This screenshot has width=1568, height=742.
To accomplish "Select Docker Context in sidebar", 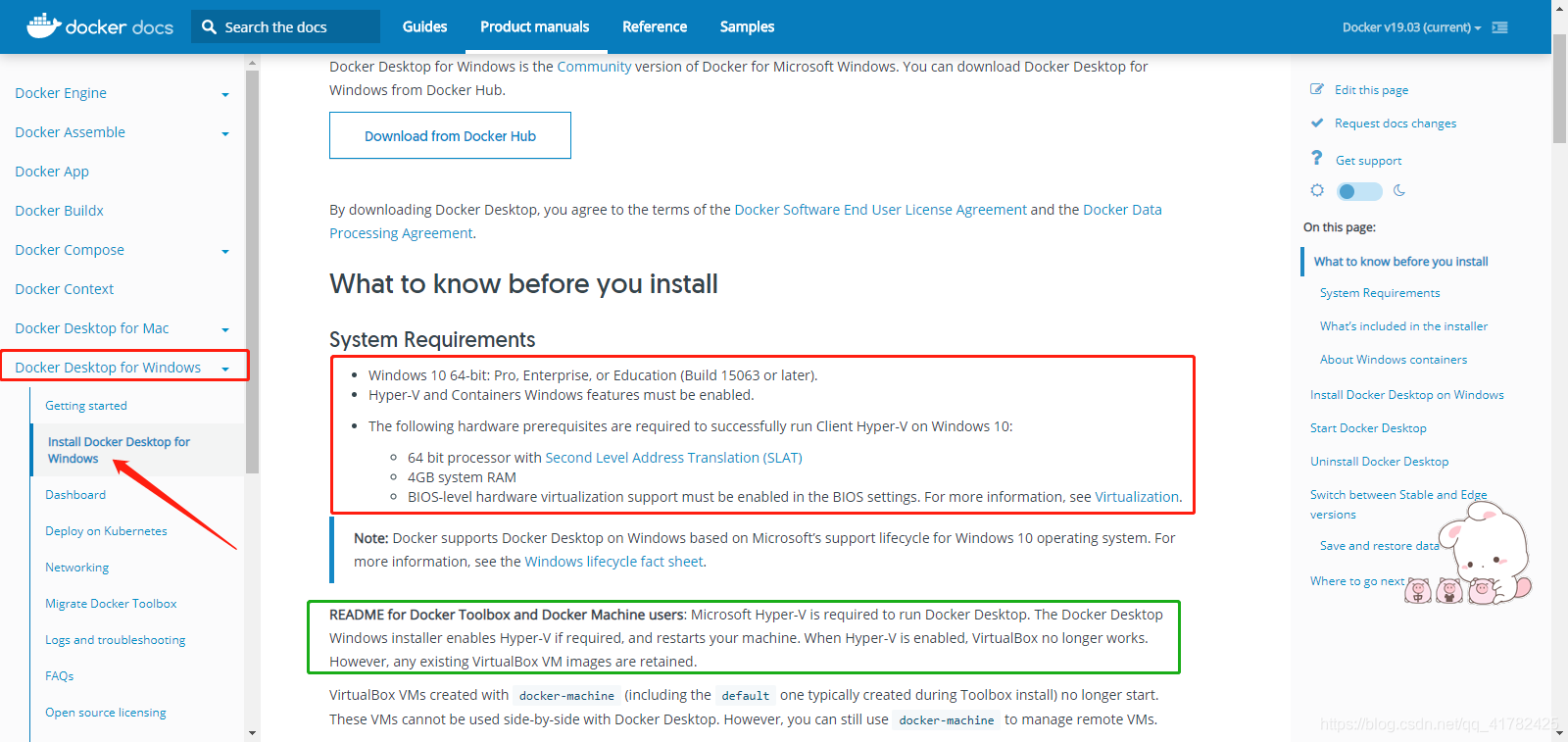I will pos(64,289).
